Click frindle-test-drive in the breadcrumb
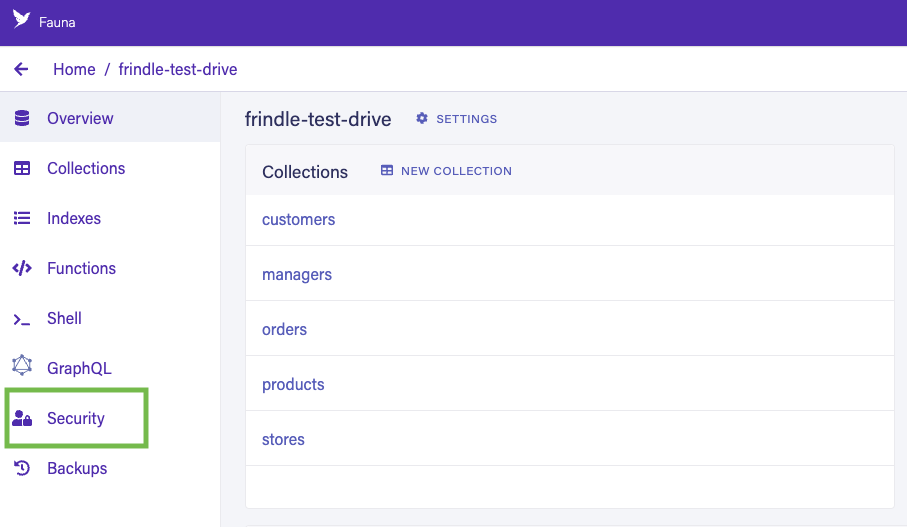Screen dimensions: 907x527 tap(178, 69)
